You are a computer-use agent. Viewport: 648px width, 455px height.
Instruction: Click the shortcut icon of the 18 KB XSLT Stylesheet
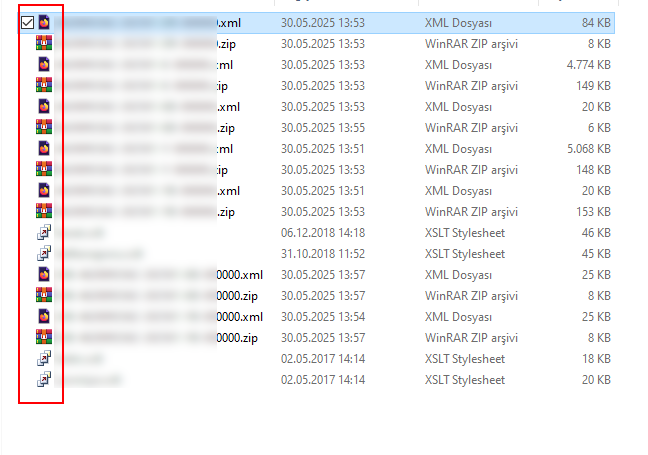(x=44, y=358)
